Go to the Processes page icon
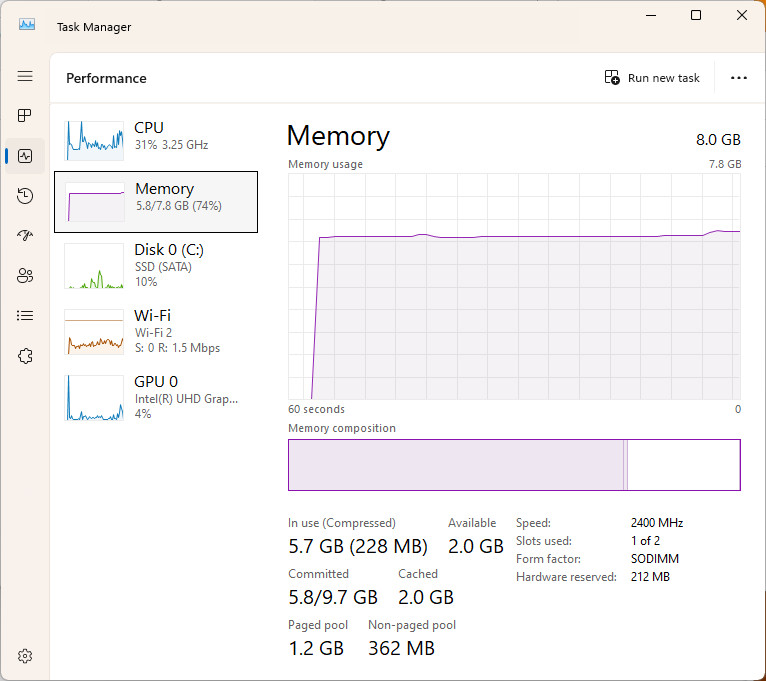Viewport: 766px width, 681px height. (24, 115)
